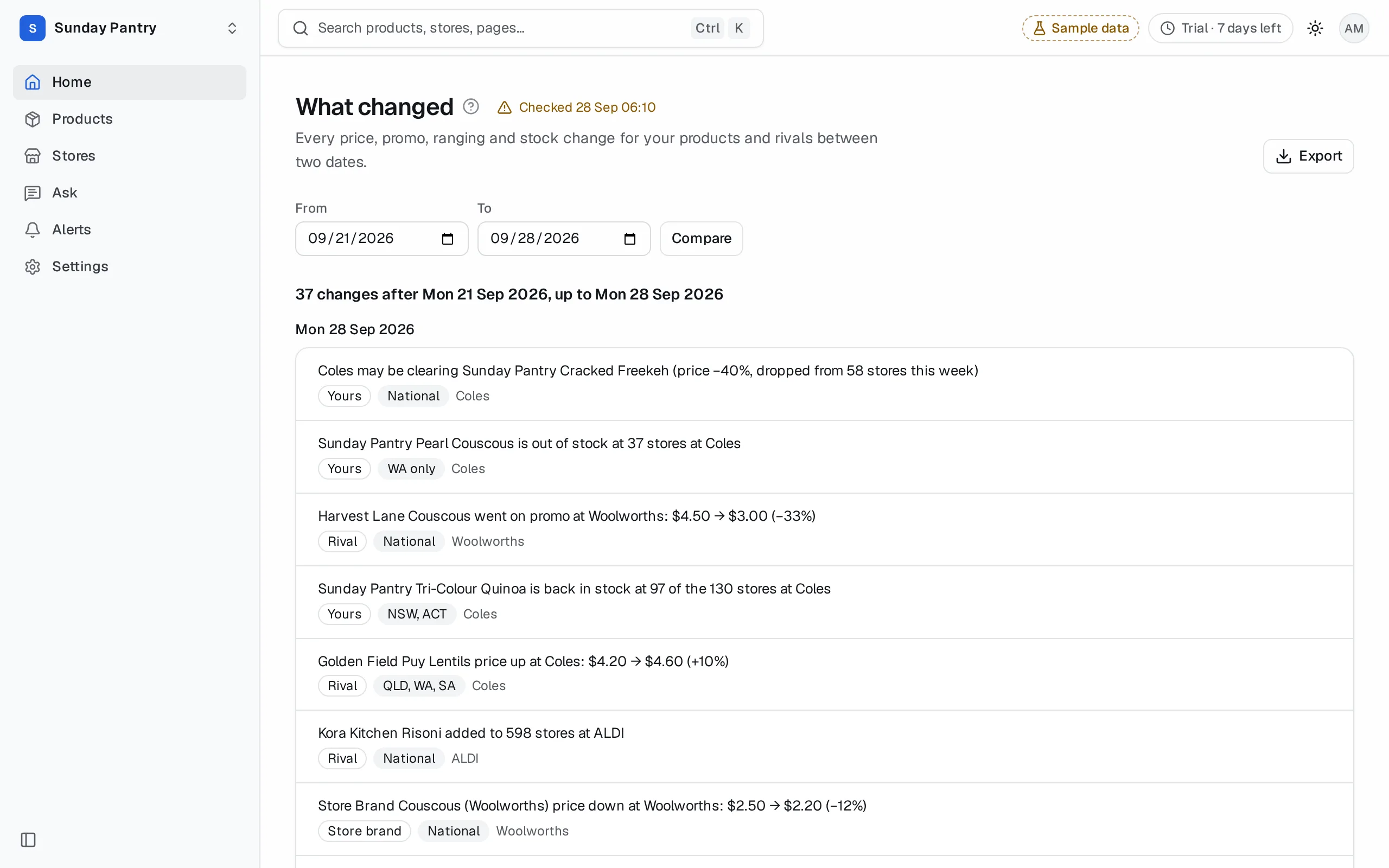Click the Stores shop icon
Image resolution: width=1389 pixels, height=868 pixels.
[x=33, y=156]
